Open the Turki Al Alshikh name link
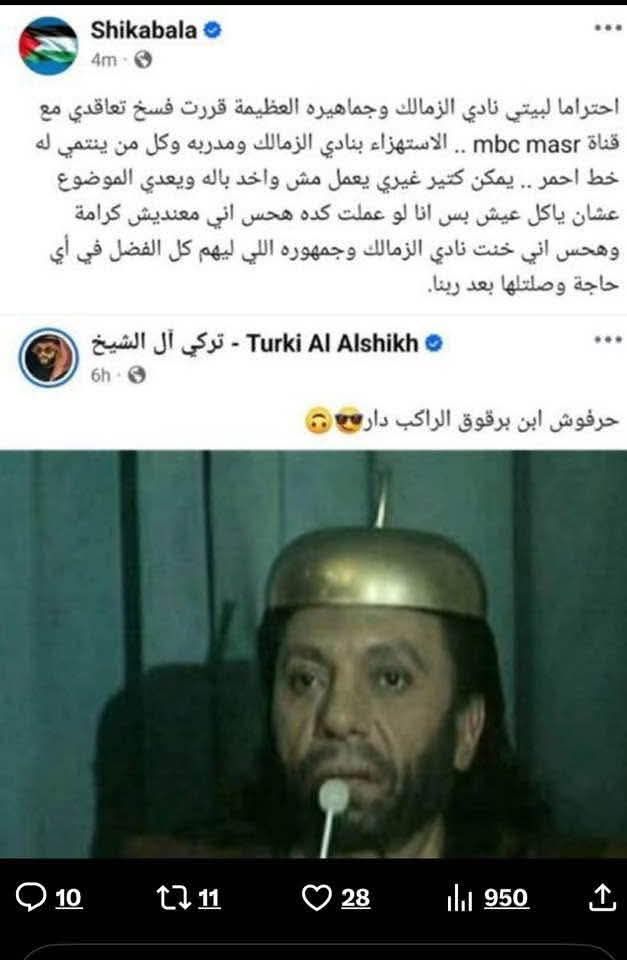627x960 pixels. click(x=255, y=343)
